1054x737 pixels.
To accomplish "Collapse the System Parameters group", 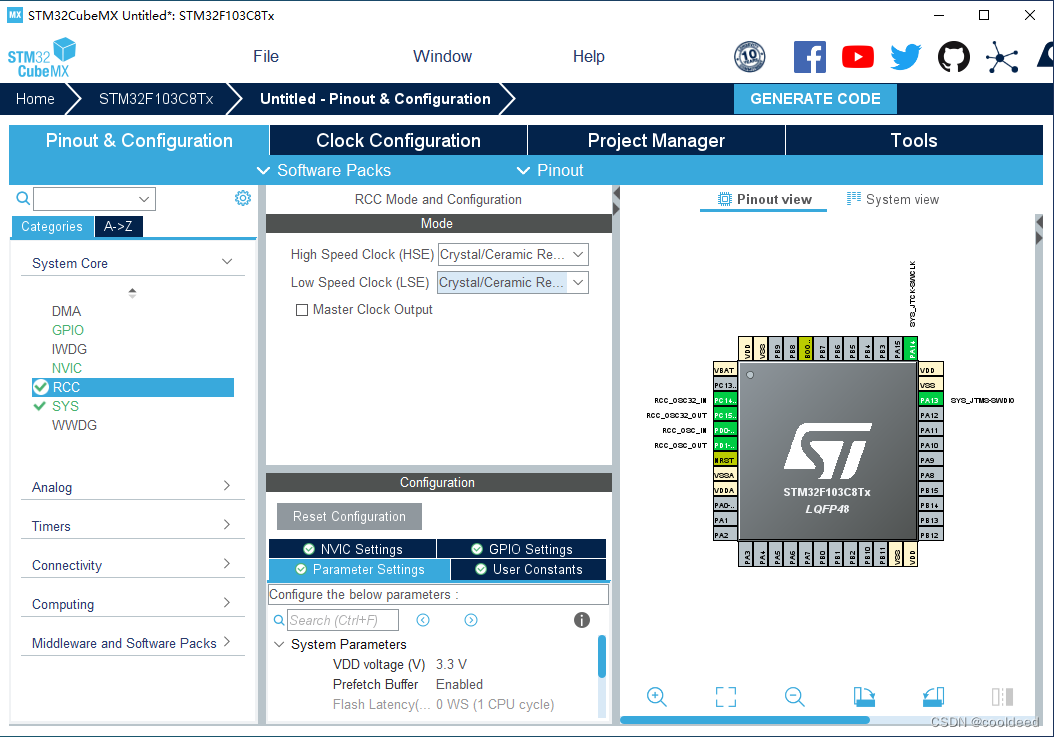I will point(279,644).
